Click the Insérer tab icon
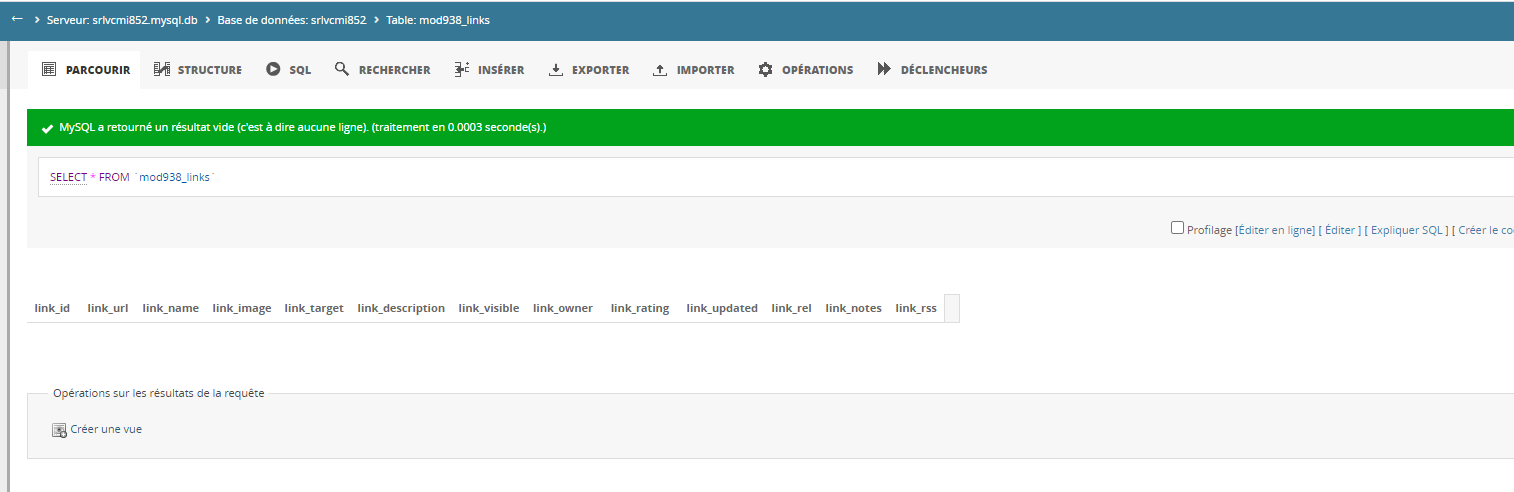This screenshot has height=492, width=1514. (461, 70)
